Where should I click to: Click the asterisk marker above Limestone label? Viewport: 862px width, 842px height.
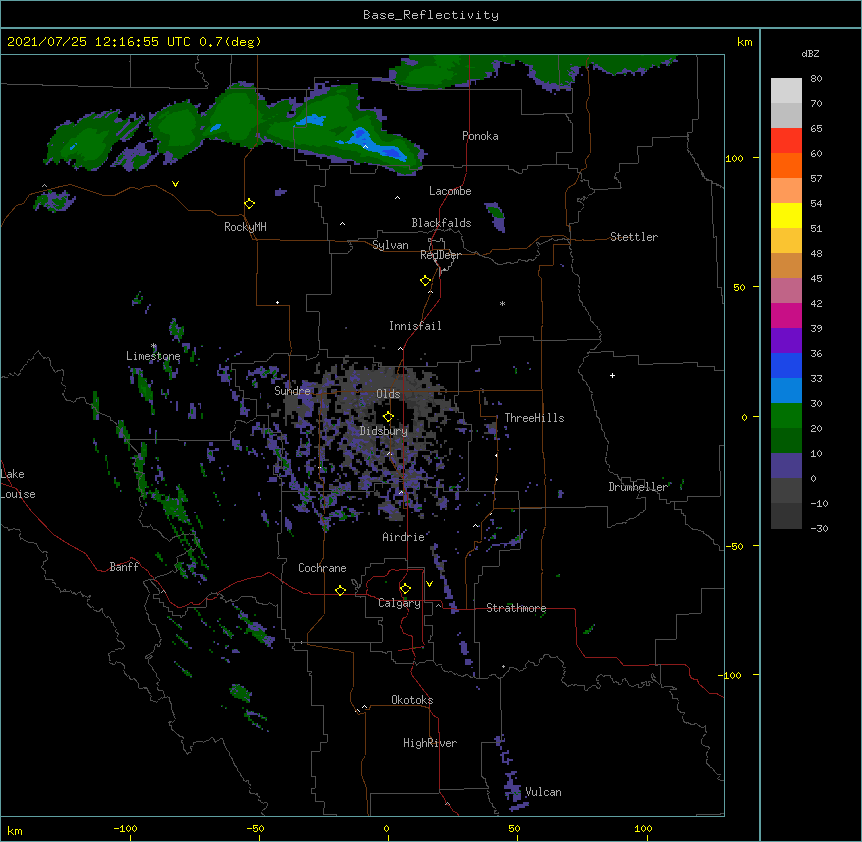(x=154, y=346)
